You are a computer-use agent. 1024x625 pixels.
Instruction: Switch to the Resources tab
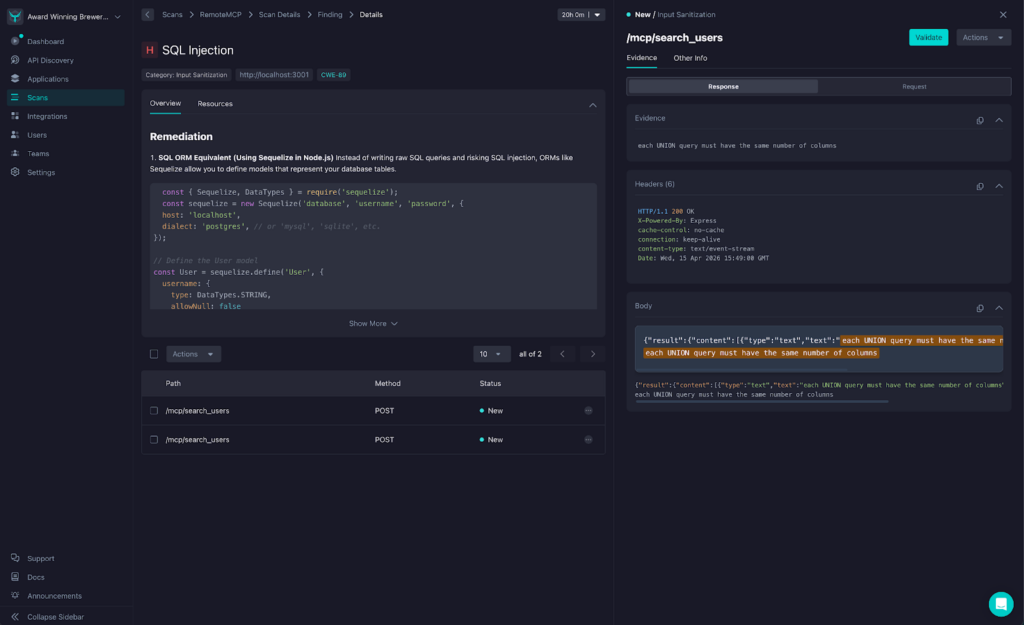coord(217,103)
